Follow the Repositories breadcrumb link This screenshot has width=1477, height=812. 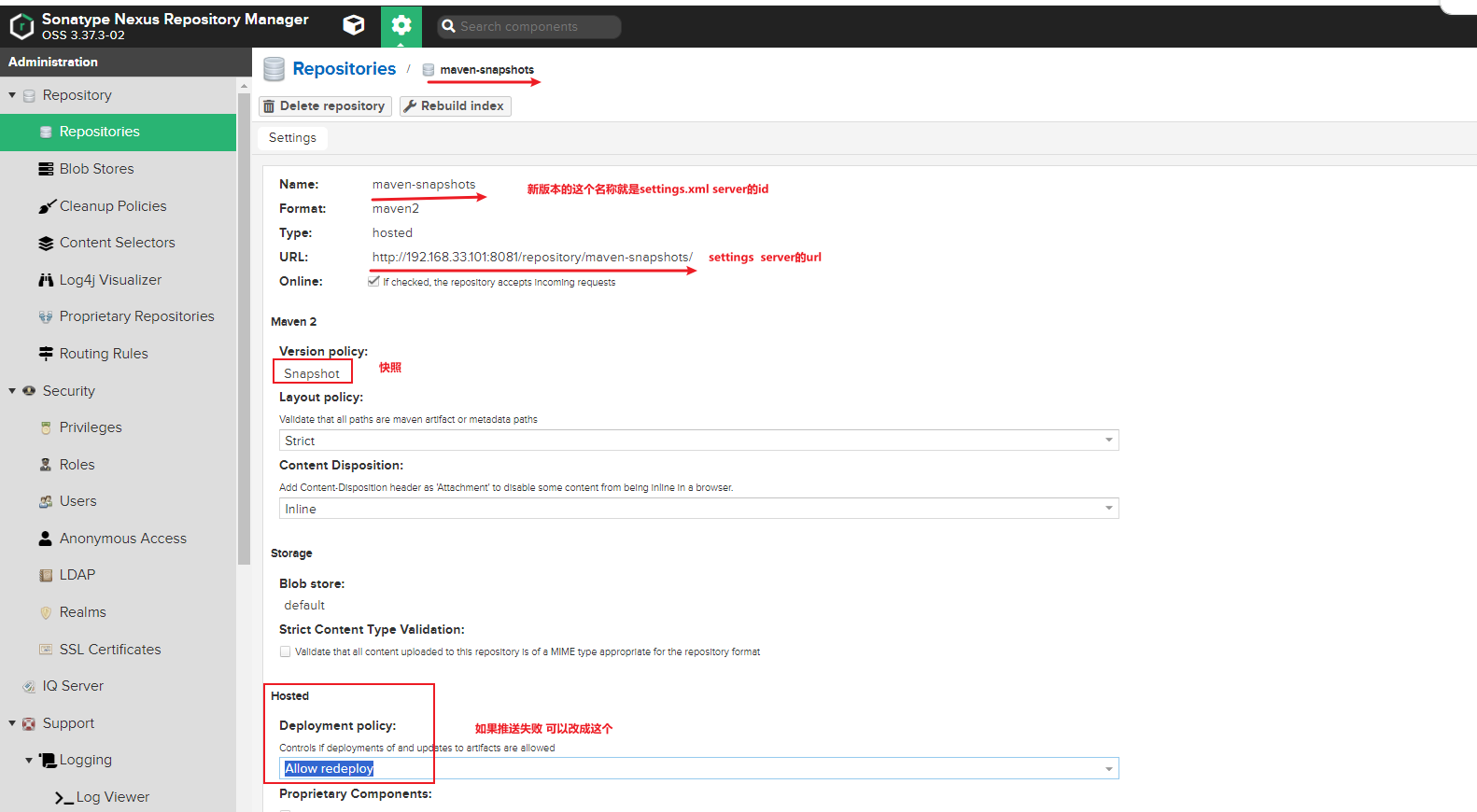[x=344, y=69]
